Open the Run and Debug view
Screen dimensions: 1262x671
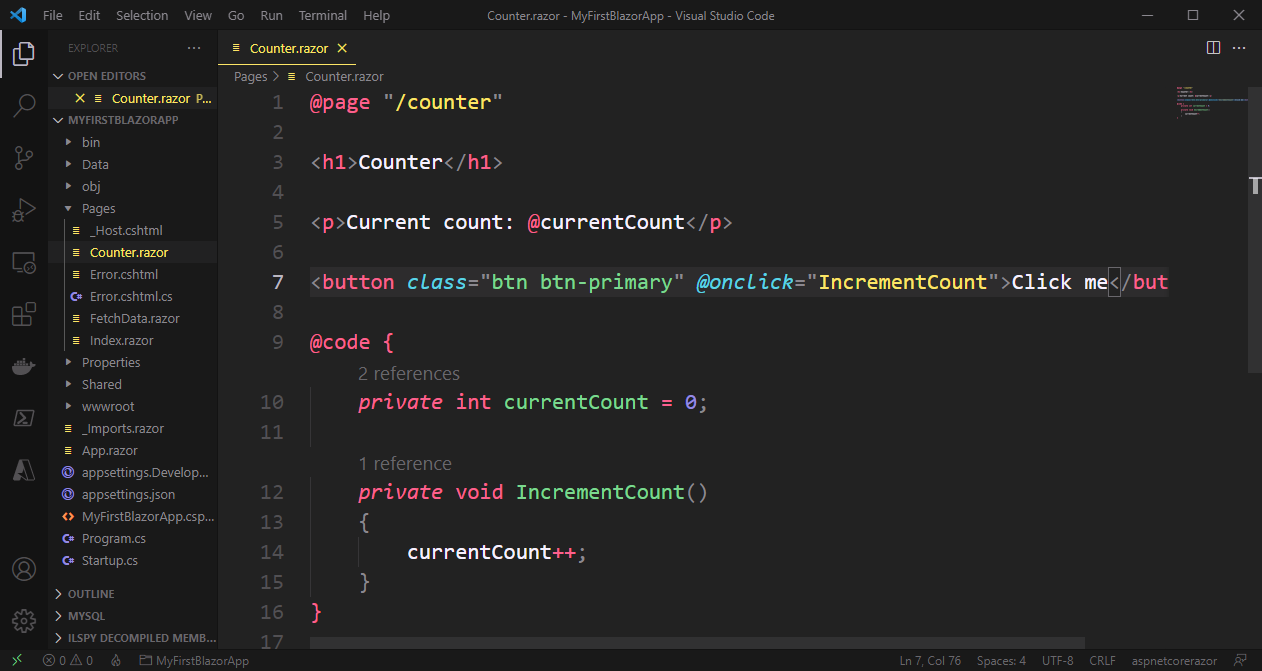pyautogui.click(x=24, y=211)
